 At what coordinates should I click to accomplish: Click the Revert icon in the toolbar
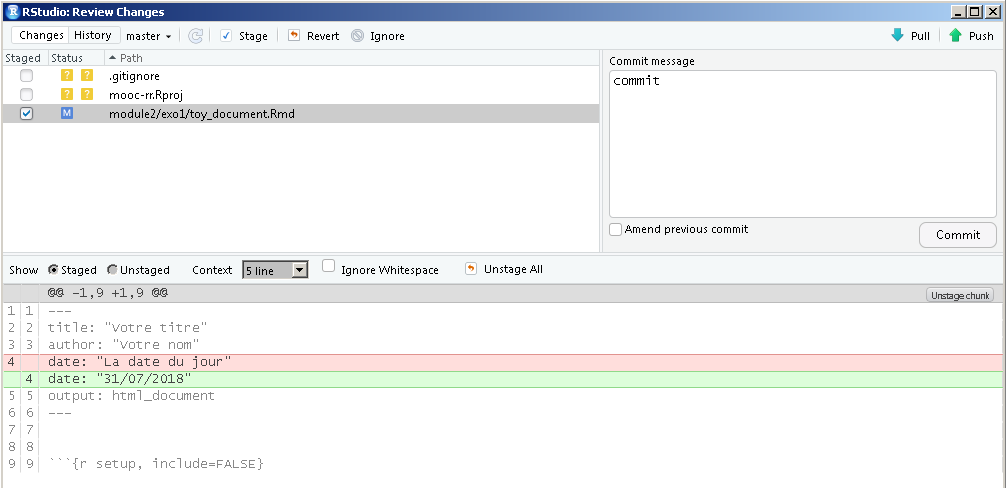coord(294,36)
